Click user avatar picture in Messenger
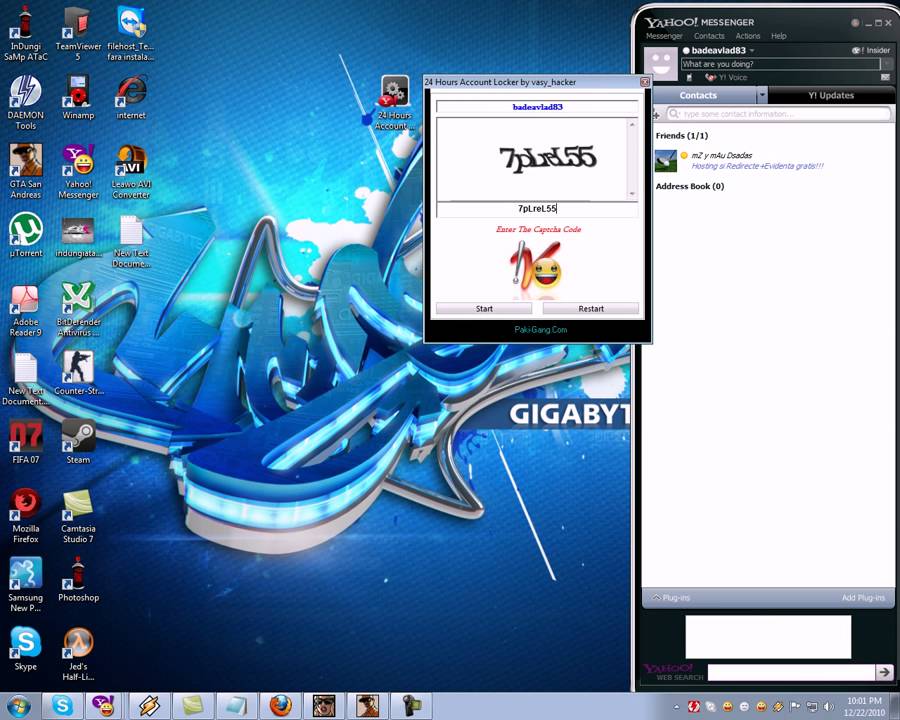This screenshot has width=900, height=720. pos(661,64)
